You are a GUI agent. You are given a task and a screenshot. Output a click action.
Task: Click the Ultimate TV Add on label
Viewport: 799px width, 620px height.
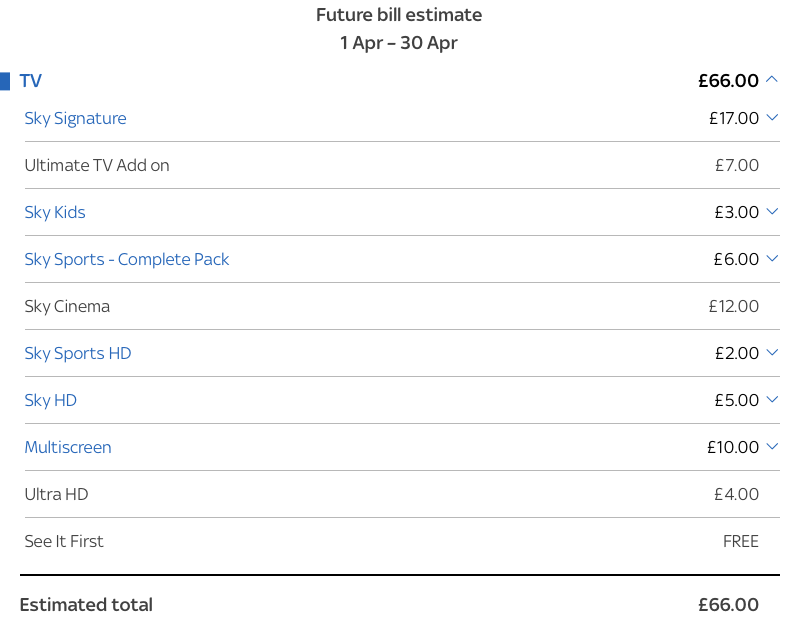pos(97,165)
